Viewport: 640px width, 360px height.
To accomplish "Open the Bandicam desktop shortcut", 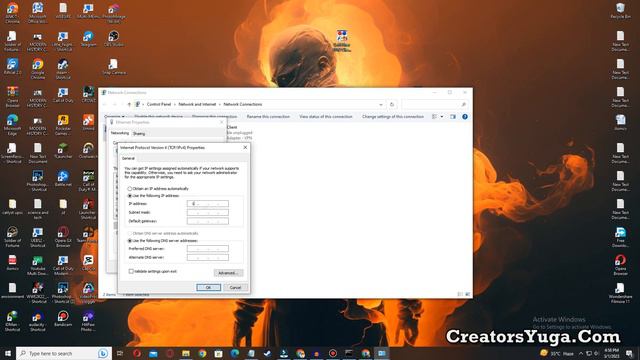I will [x=63, y=319].
